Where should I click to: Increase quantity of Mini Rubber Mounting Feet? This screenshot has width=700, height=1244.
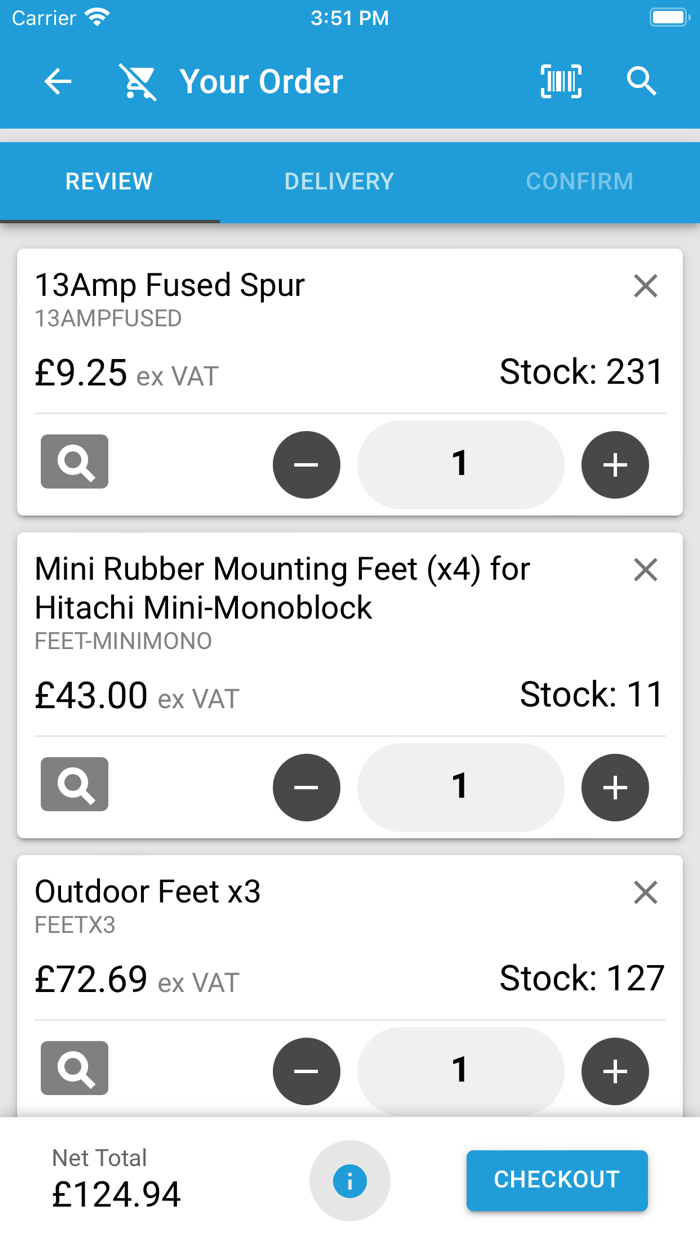coord(615,788)
